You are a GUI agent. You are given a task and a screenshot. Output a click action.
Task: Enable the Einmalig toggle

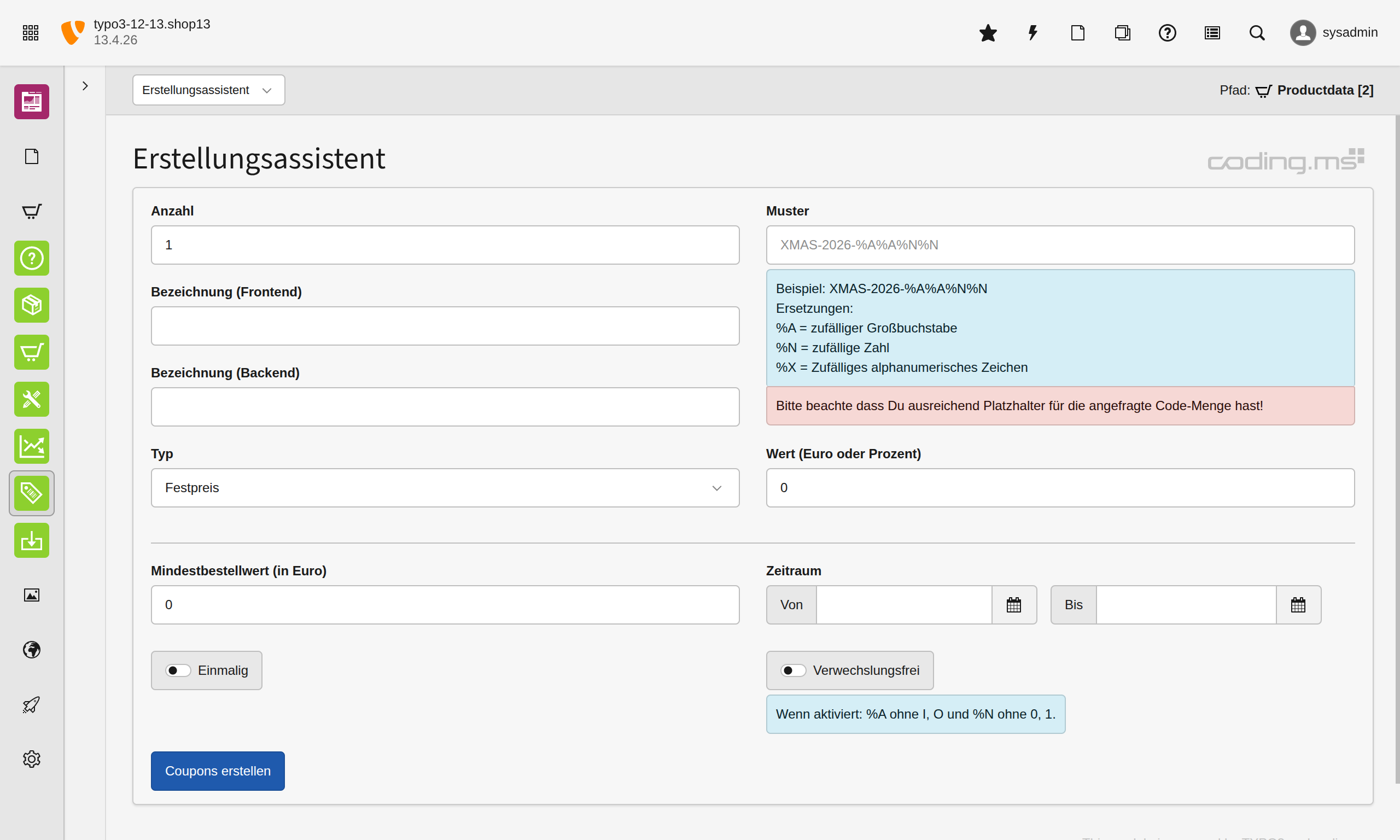[x=178, y=670]
